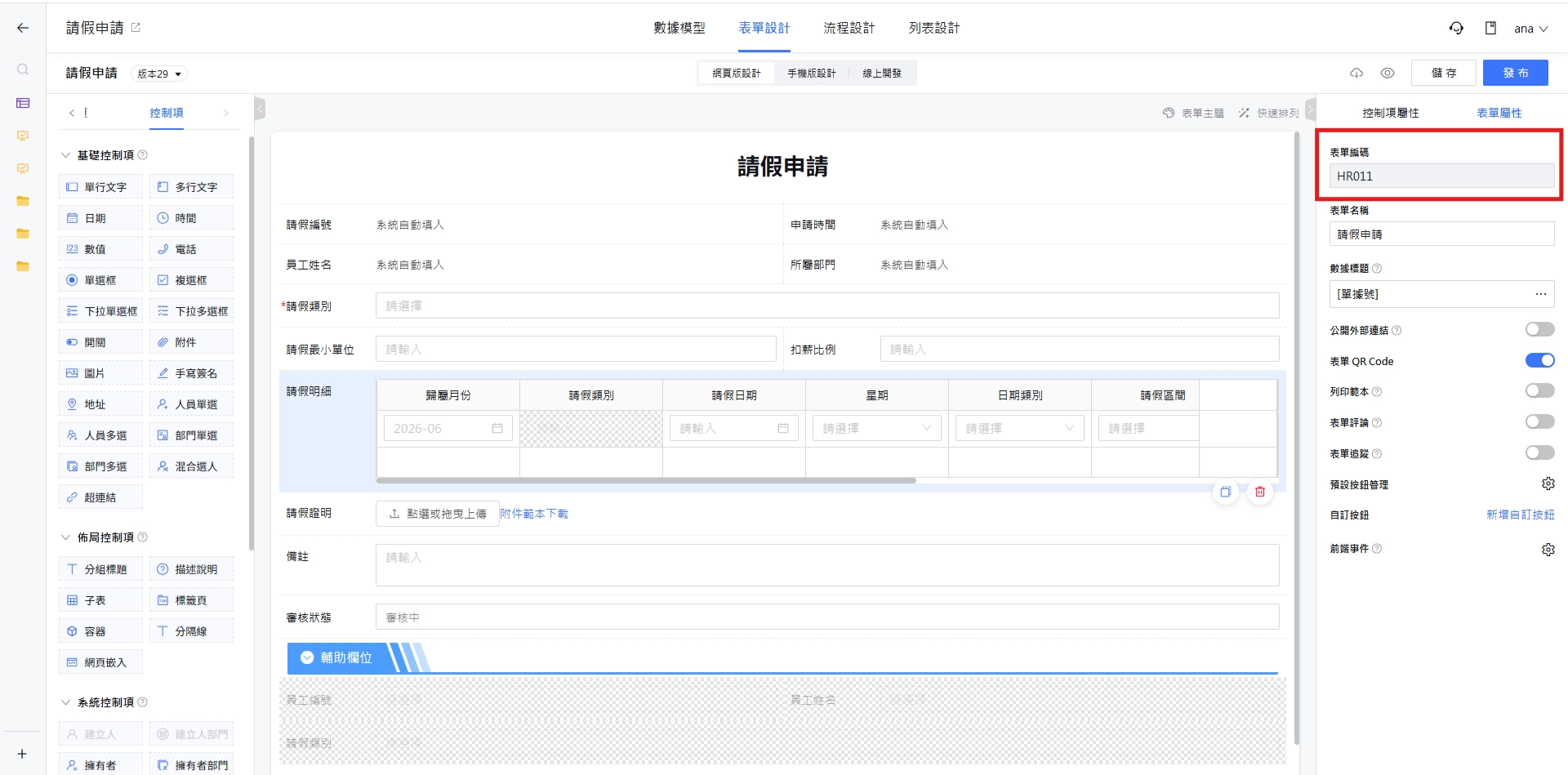The image size is (1568, 775).
Task: Switch to 控制項屬性 panel tab
Action: click(1391, 113)
